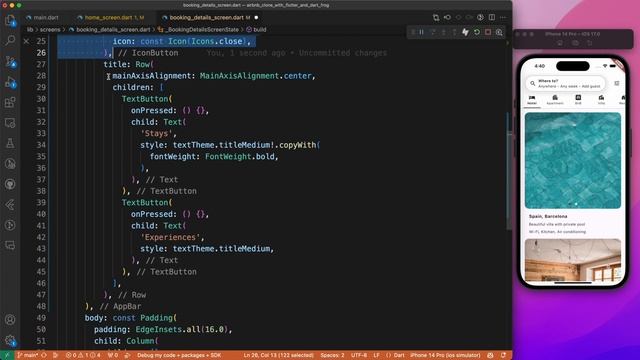Viewport: 640px width, 360px height.
Task: Tap the wooden interior photo listing in Simulator
Action: (573, 260)
